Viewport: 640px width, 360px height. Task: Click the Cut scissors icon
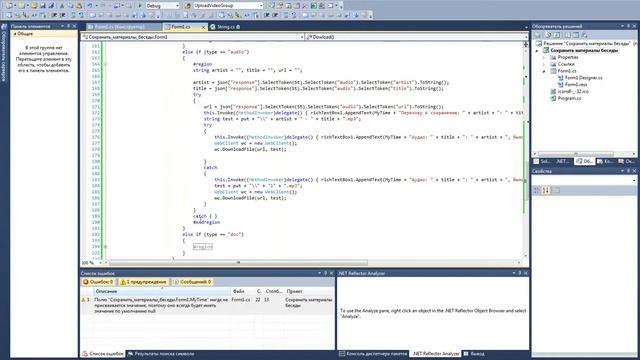[x=62, y=6]
